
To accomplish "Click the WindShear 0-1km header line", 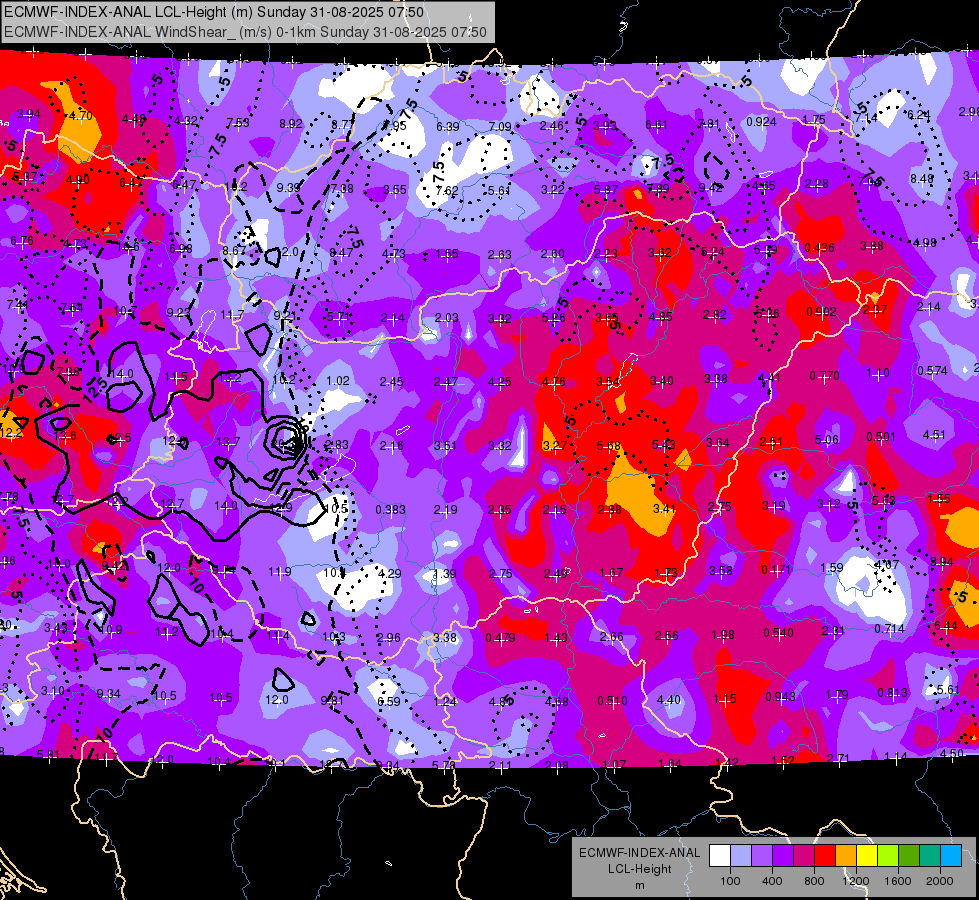I will click(245, 32).
